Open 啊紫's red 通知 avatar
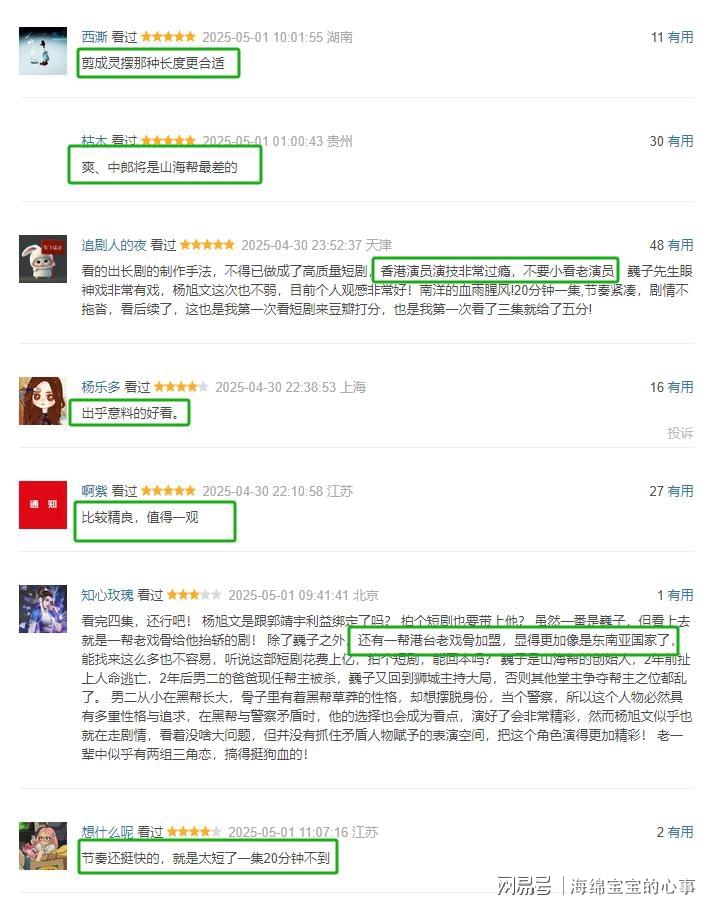 click(43, 505)
